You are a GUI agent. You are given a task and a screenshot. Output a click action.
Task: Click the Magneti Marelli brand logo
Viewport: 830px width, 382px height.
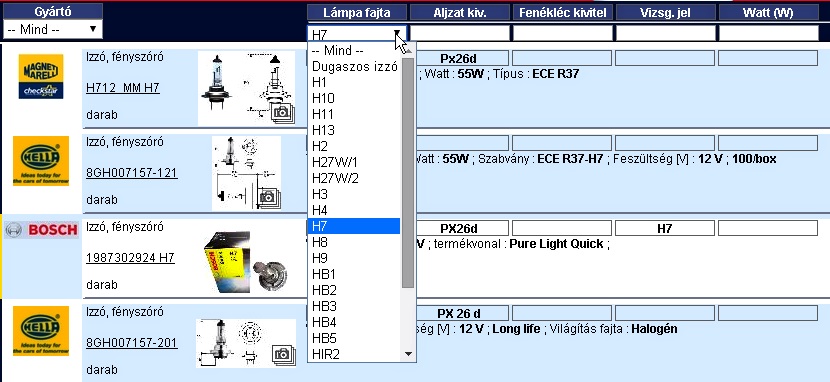pyautogui.click(x=41, y=76)
